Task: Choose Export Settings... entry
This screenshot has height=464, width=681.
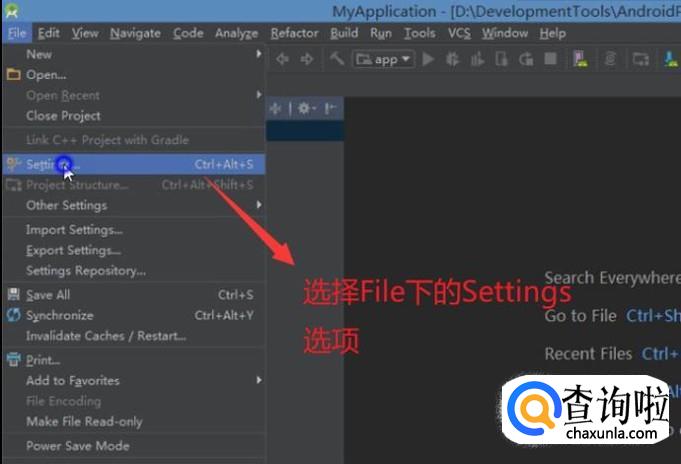Action: pyautogui.click(x=134, y=250)
